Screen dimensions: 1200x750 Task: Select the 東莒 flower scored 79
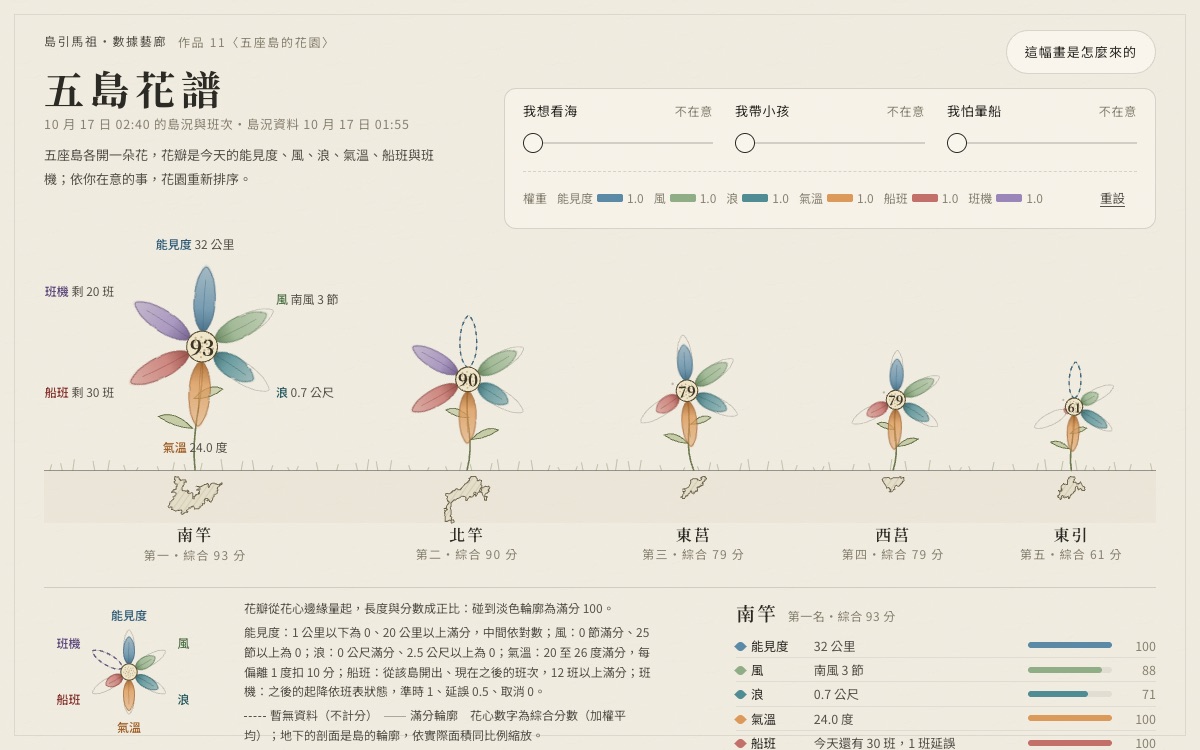[686, 390]
